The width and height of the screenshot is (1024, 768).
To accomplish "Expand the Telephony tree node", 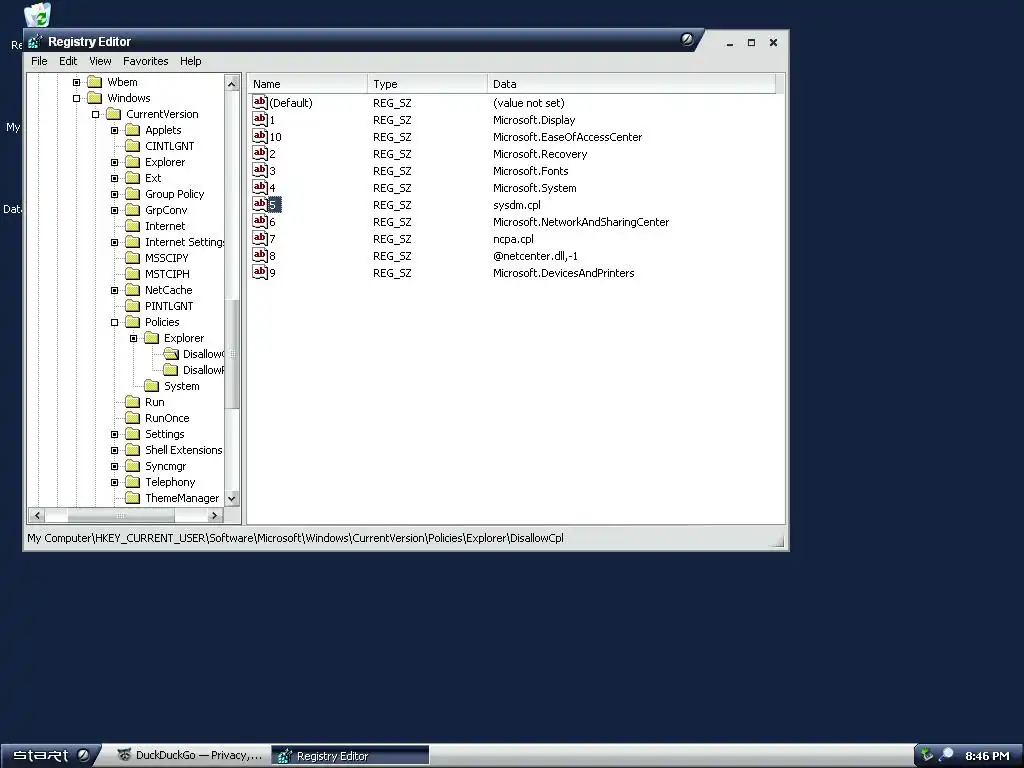I will pyautogui.click(x=114, y=482).
